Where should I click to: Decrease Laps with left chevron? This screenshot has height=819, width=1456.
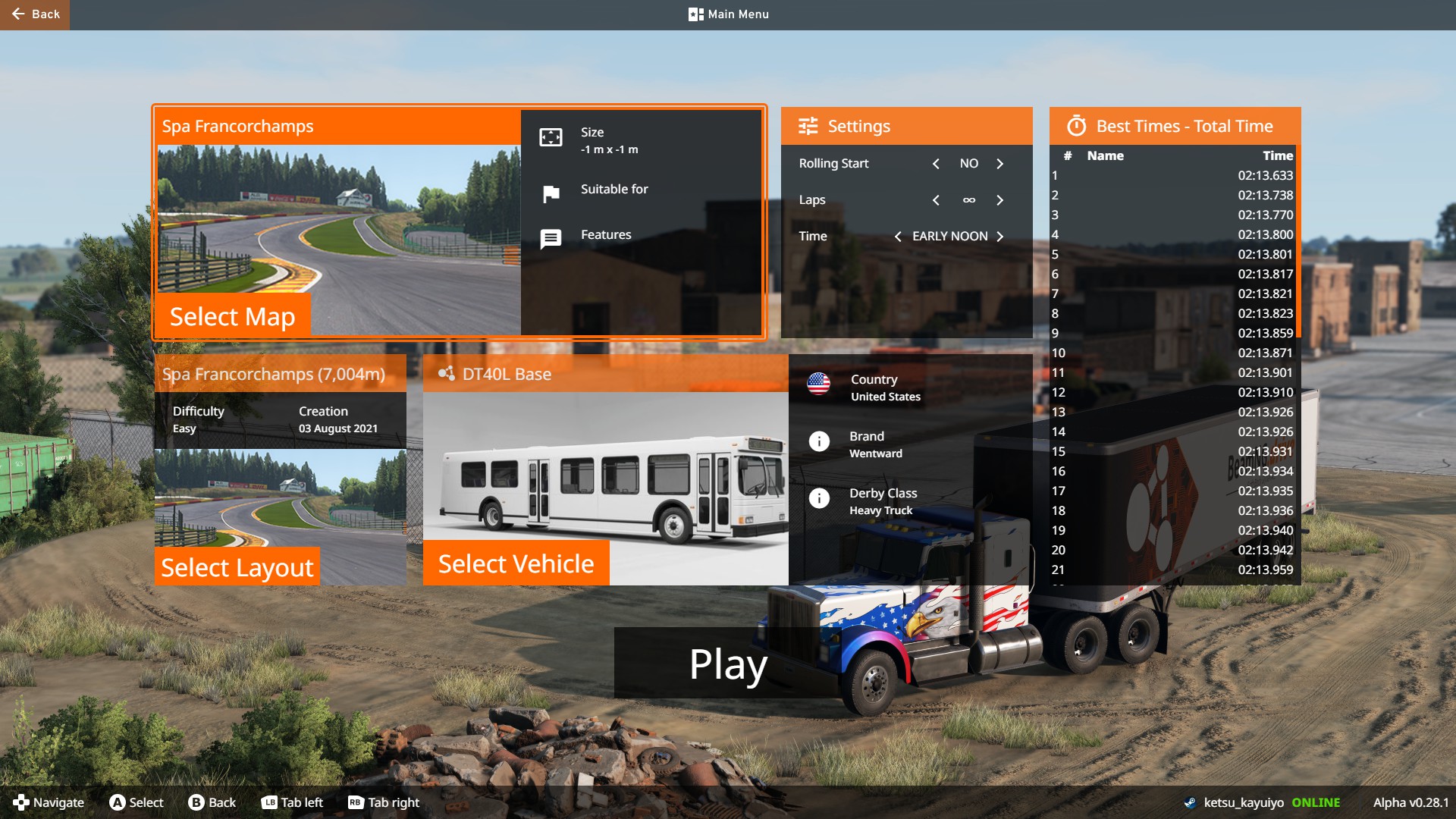click(936, 200)
